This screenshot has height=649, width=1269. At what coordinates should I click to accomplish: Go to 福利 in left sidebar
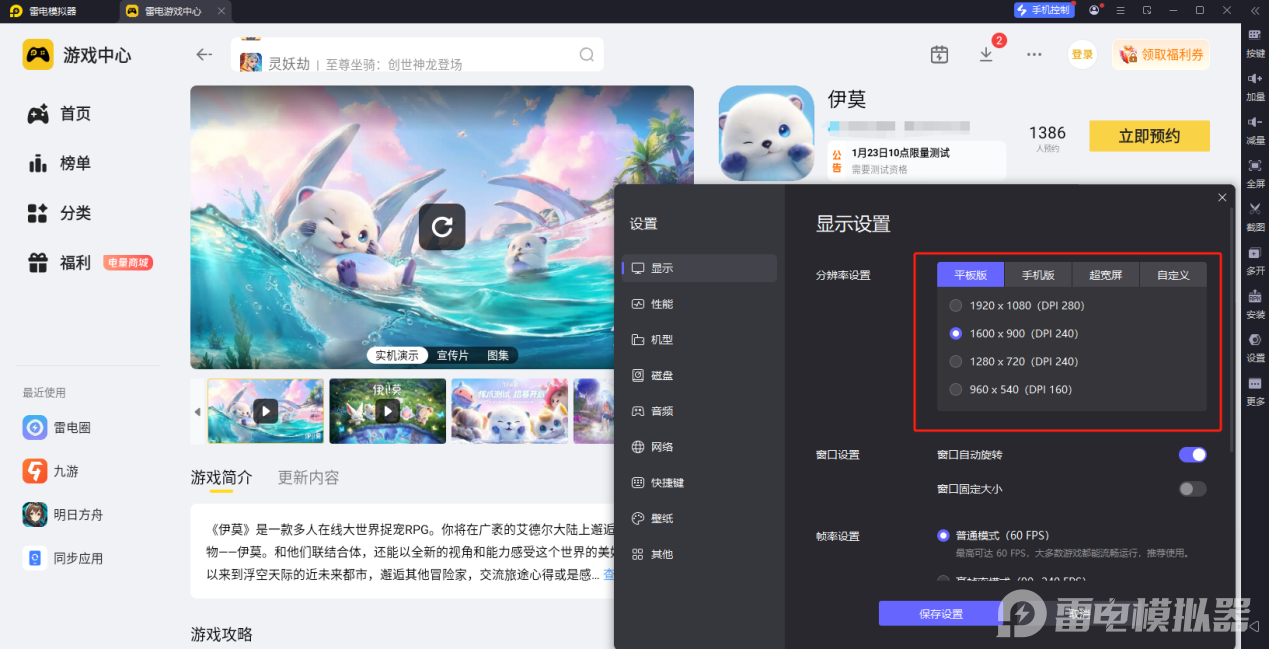tap(59, 263)
